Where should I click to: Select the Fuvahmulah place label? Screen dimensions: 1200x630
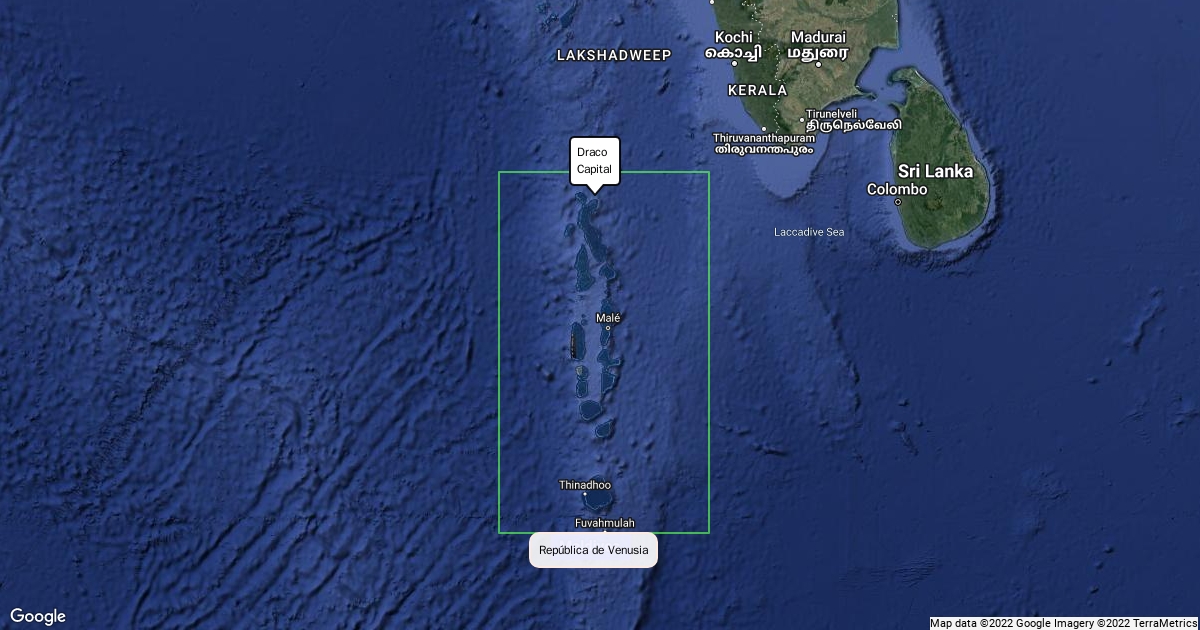tap(605, 523)
